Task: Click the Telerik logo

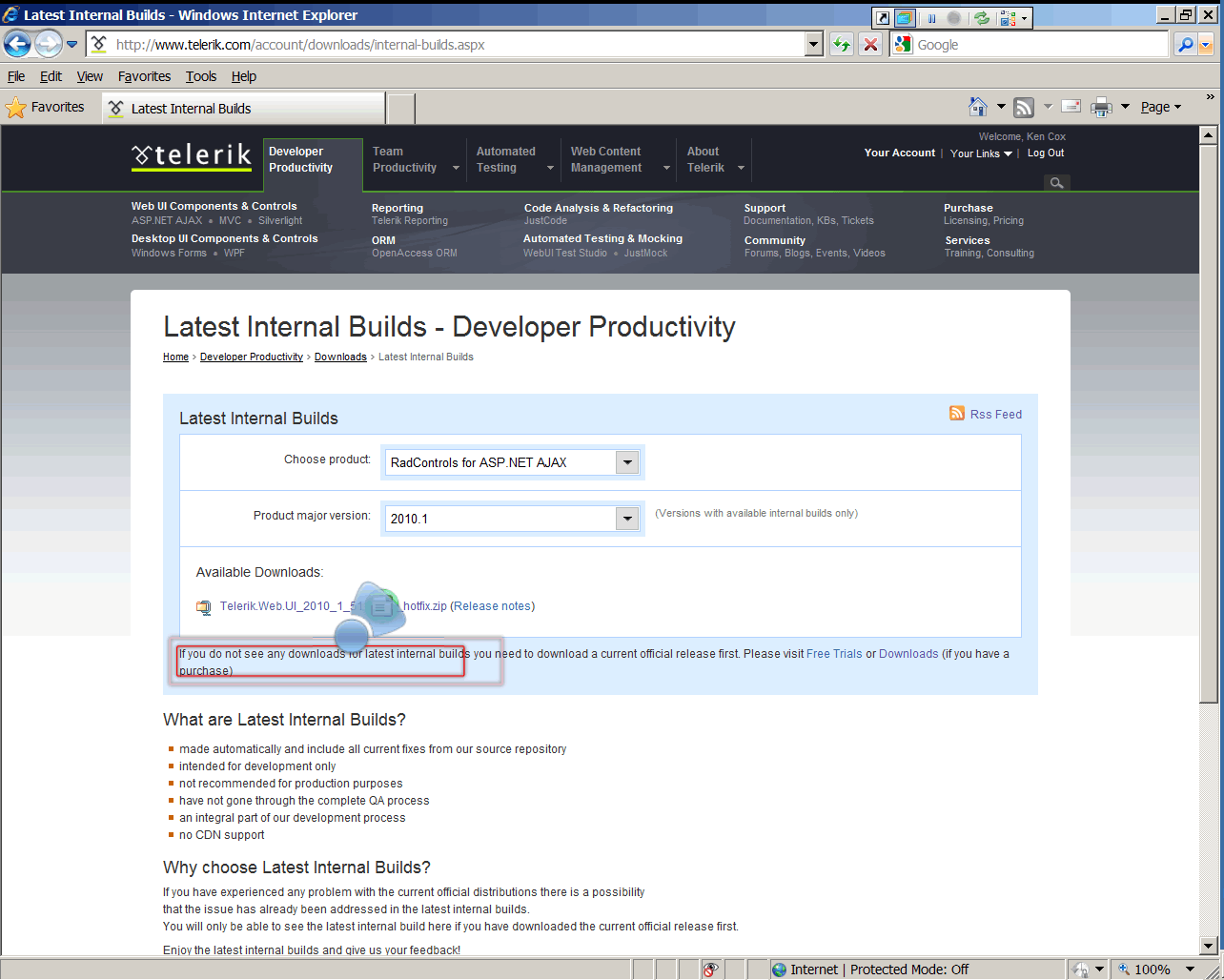Action: [191, 156]
